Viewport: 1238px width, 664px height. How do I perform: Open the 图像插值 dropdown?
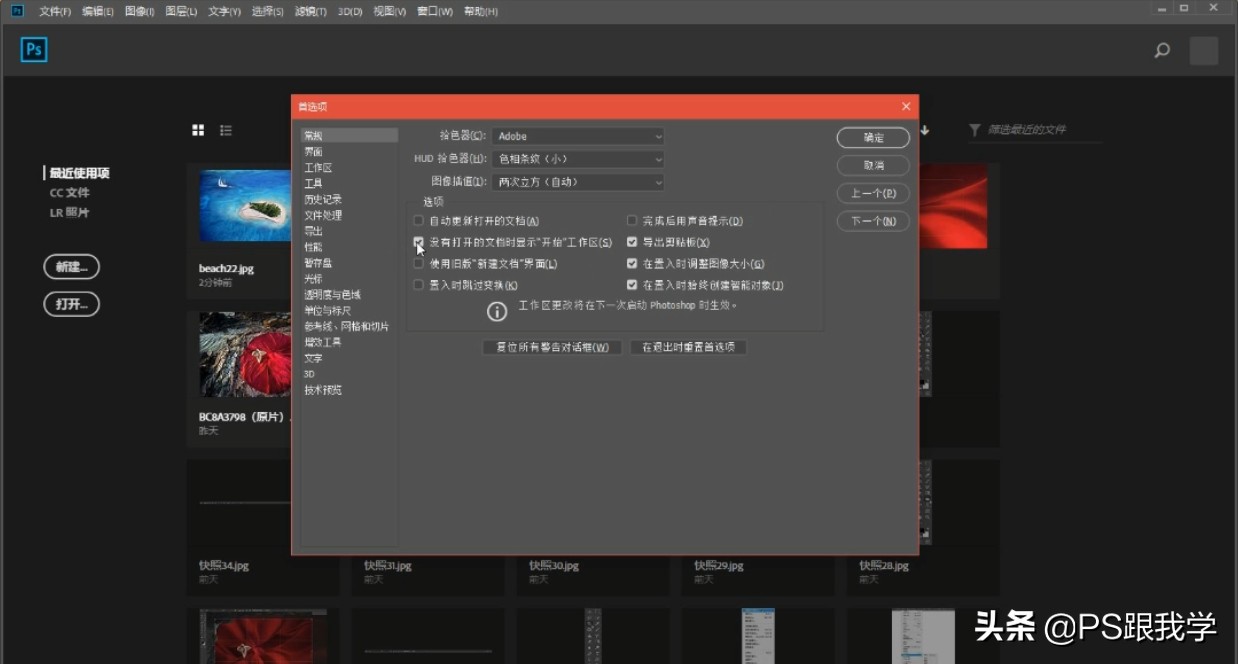click(x=577, y=182)
